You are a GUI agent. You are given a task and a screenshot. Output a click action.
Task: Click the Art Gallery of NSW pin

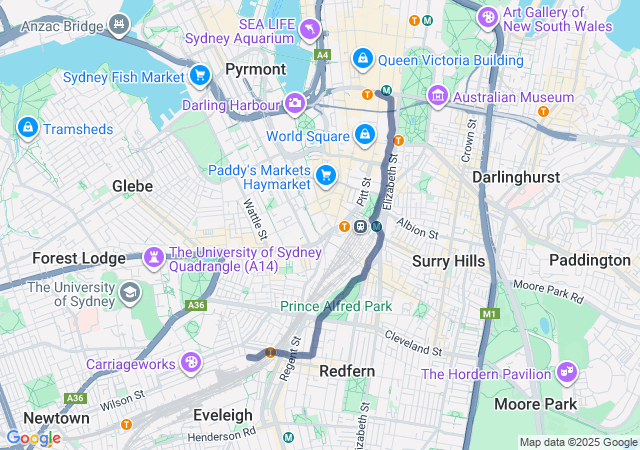(x=488, y=18)
